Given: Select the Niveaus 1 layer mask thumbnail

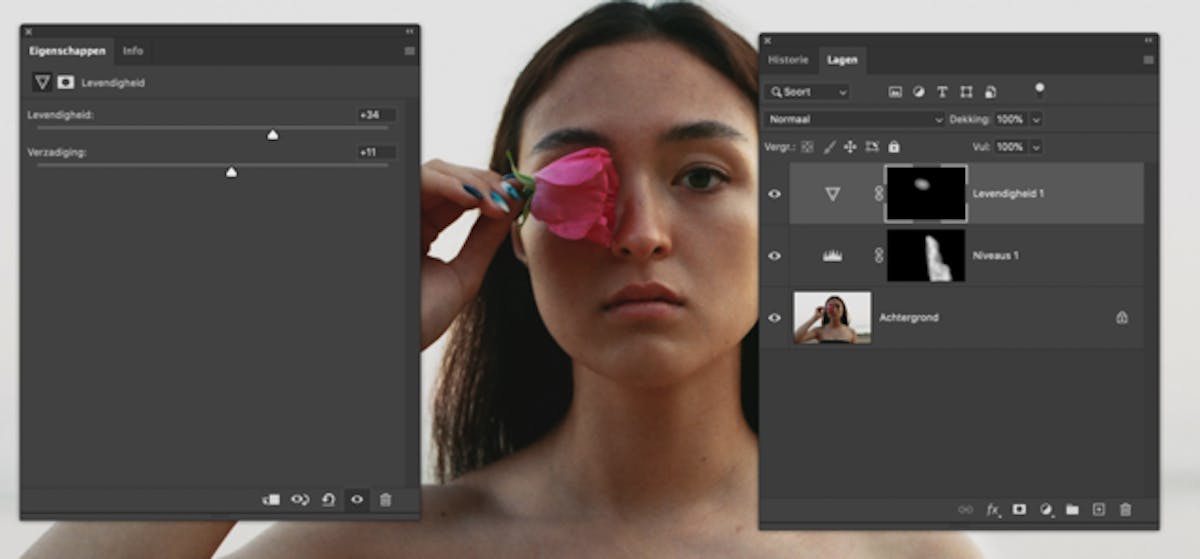Looking at the screenshot, I should pyautogui.click(x=926, y=256).
